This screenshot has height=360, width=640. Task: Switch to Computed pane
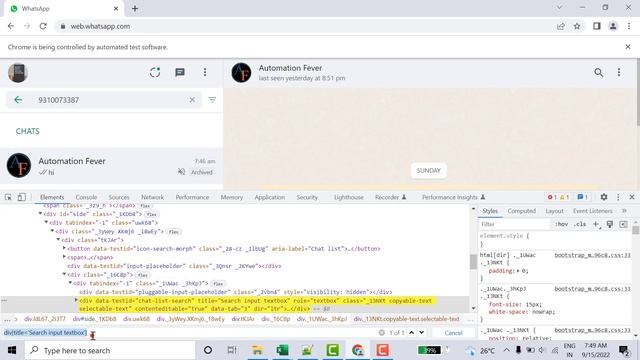521,211
